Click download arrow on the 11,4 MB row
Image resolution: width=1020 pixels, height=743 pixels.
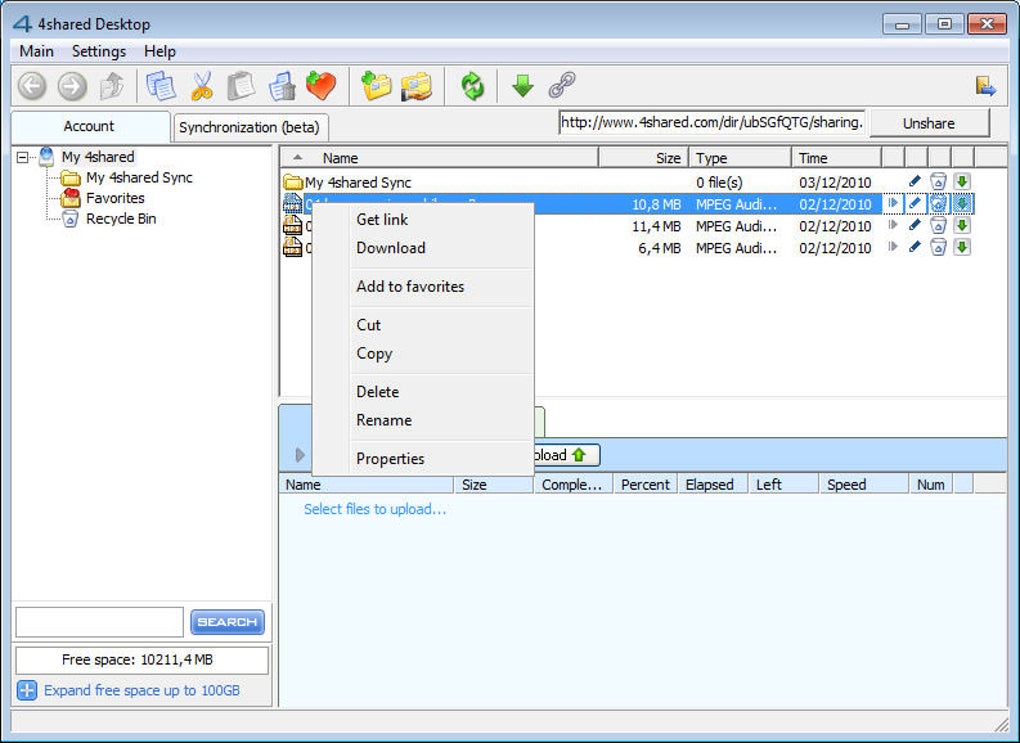coord(962,225)
